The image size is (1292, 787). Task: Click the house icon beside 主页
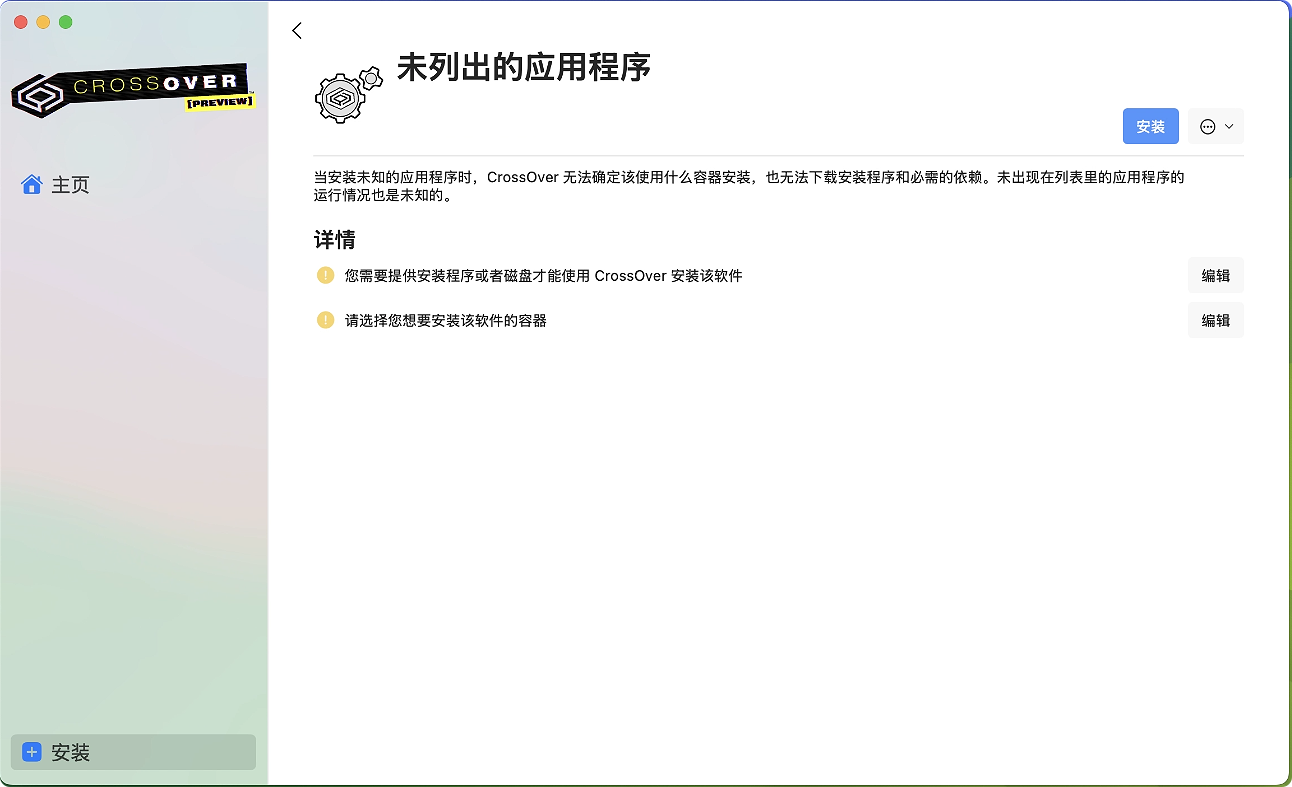click(32, 185)
